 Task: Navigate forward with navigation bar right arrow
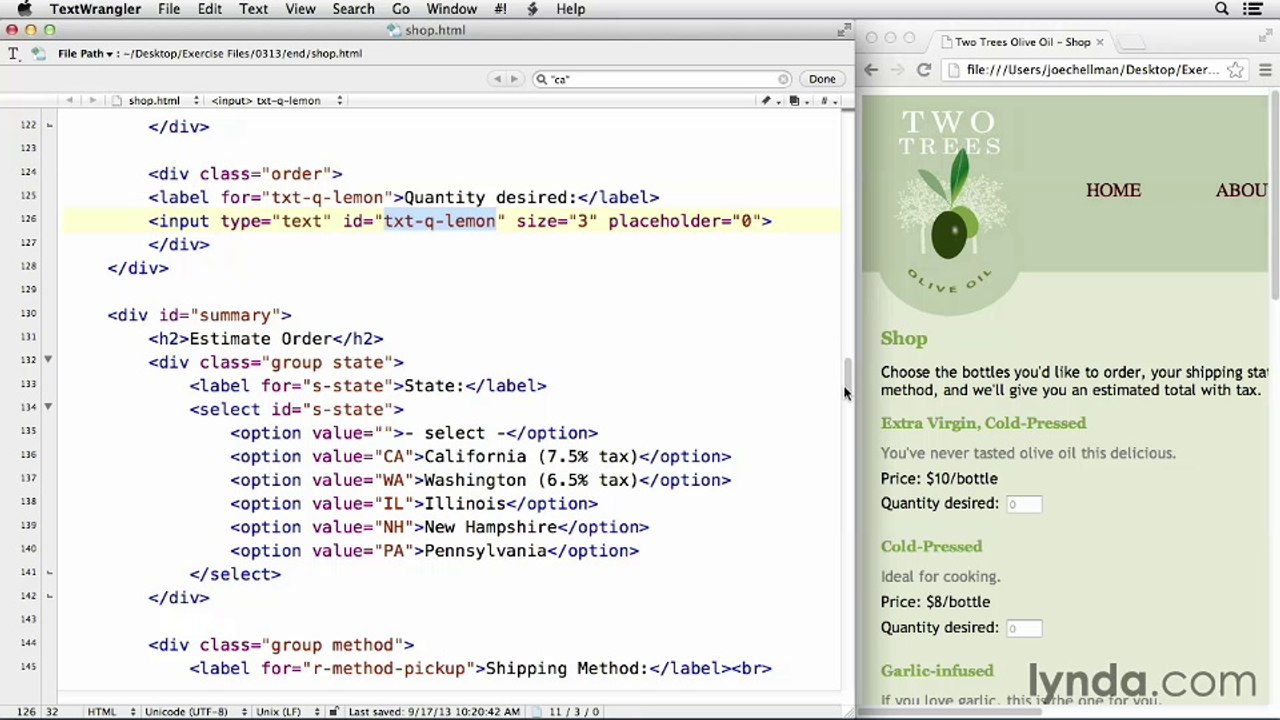tap(92, 100)
